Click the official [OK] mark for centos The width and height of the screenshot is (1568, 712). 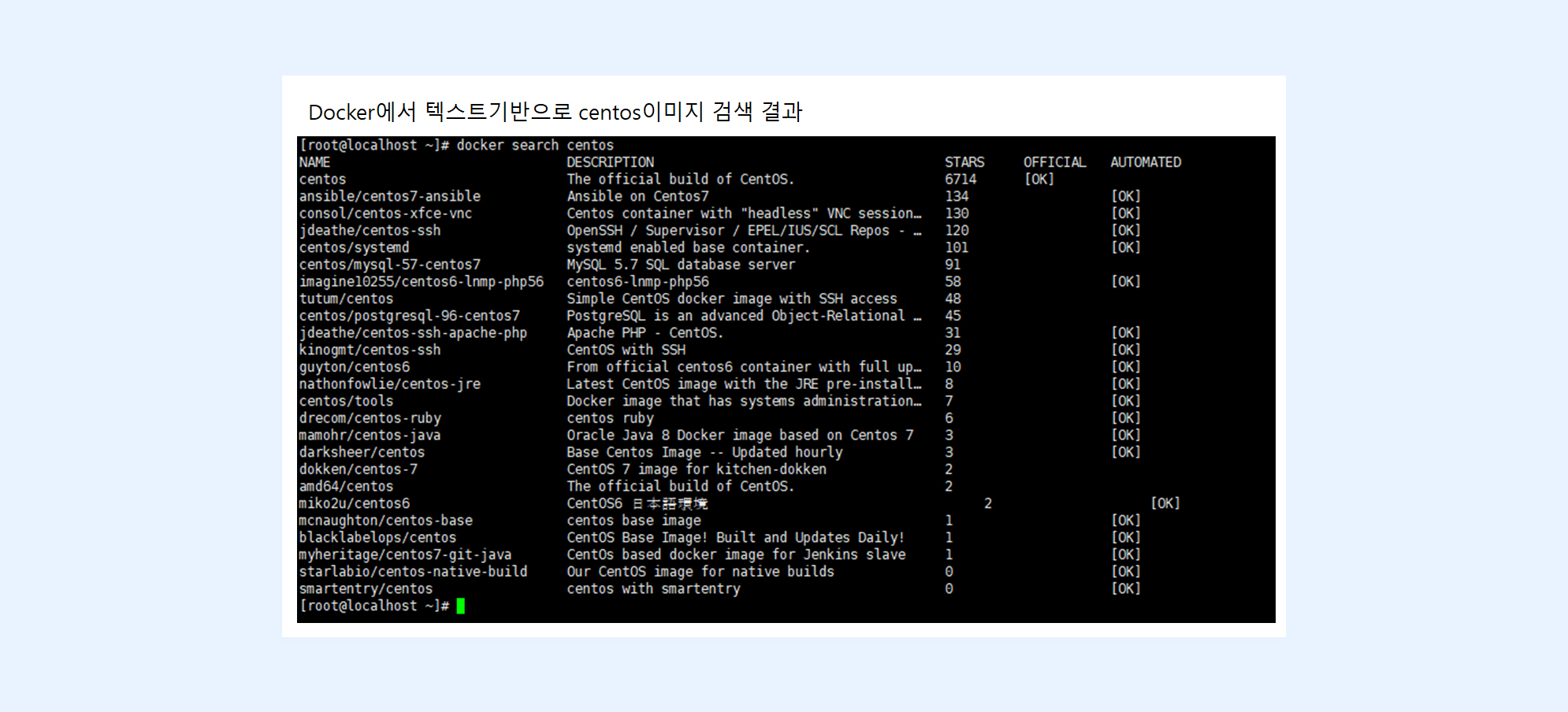click(1039, 180)
